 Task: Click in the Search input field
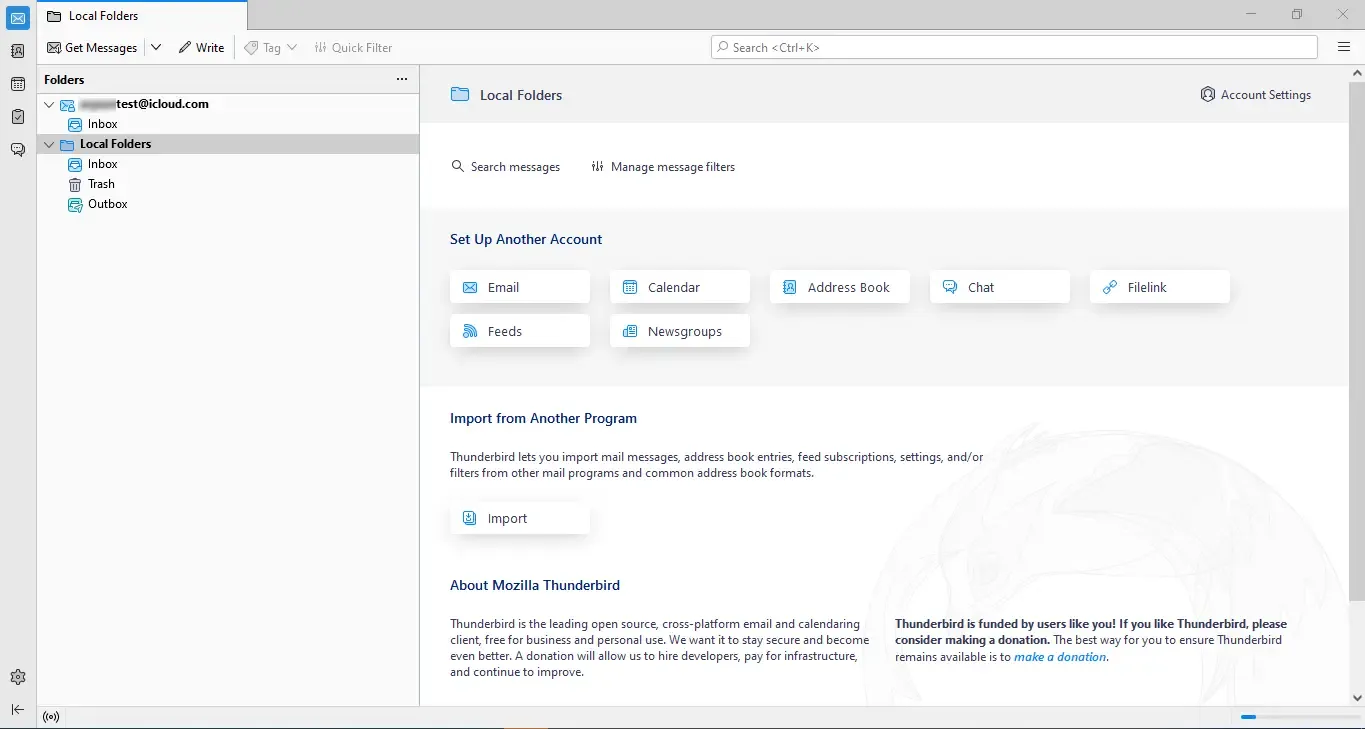tap(1014, 47)
